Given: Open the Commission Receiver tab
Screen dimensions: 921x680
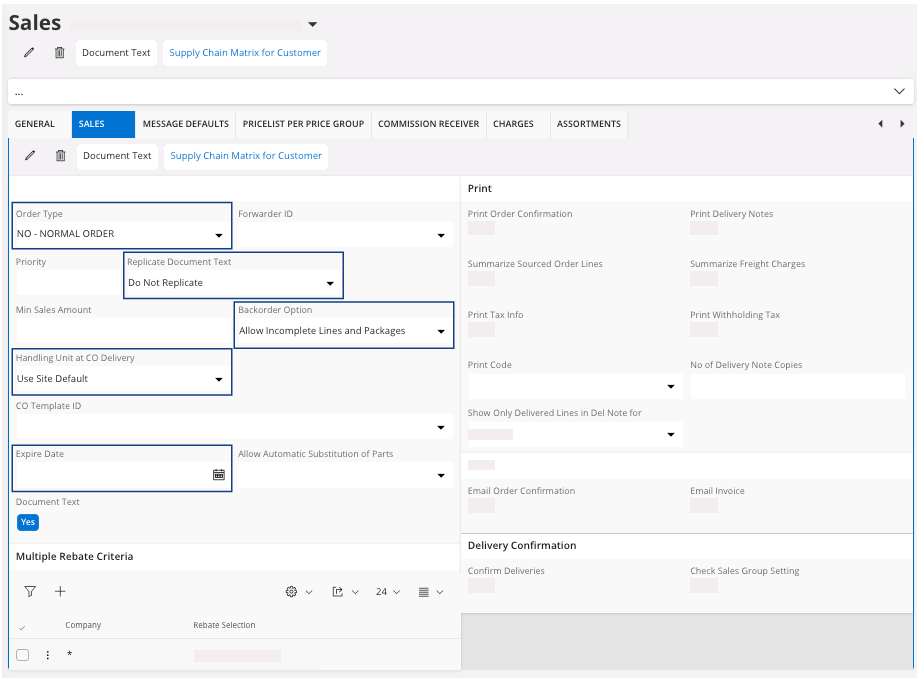Looking at the screenshot, I should coord(428,124).
